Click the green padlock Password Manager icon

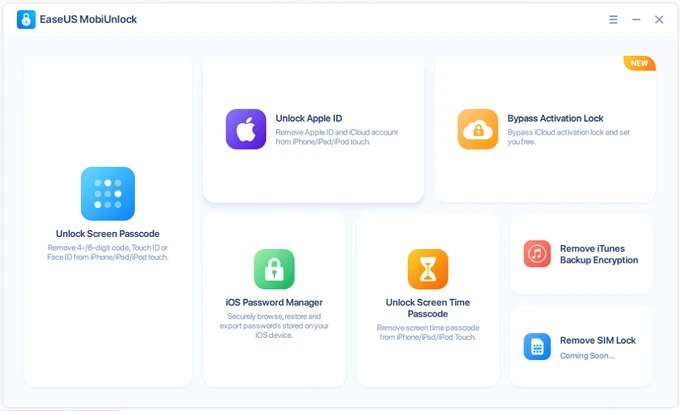point(274,269)
